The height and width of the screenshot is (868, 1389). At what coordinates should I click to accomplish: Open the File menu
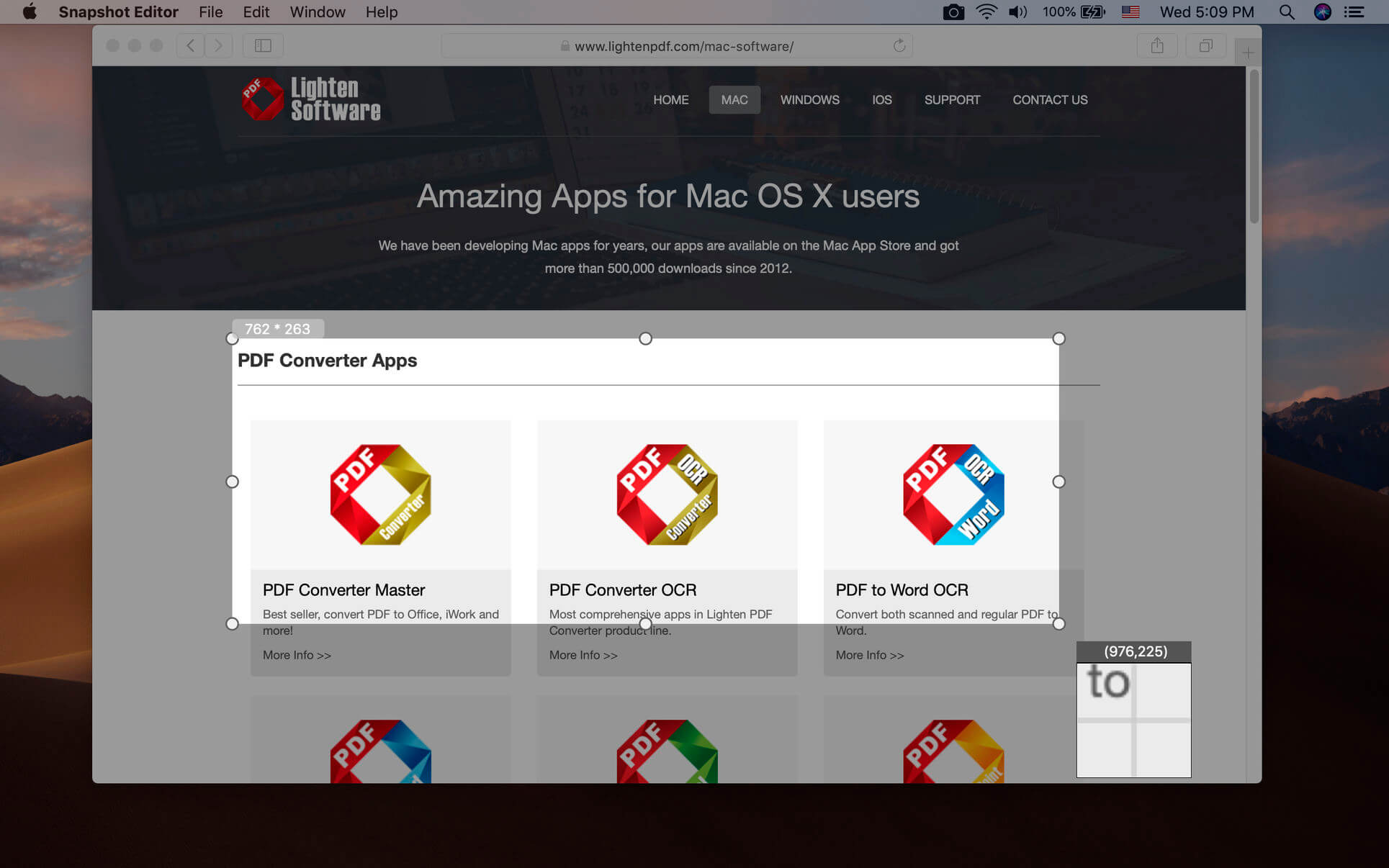point(210,12)
